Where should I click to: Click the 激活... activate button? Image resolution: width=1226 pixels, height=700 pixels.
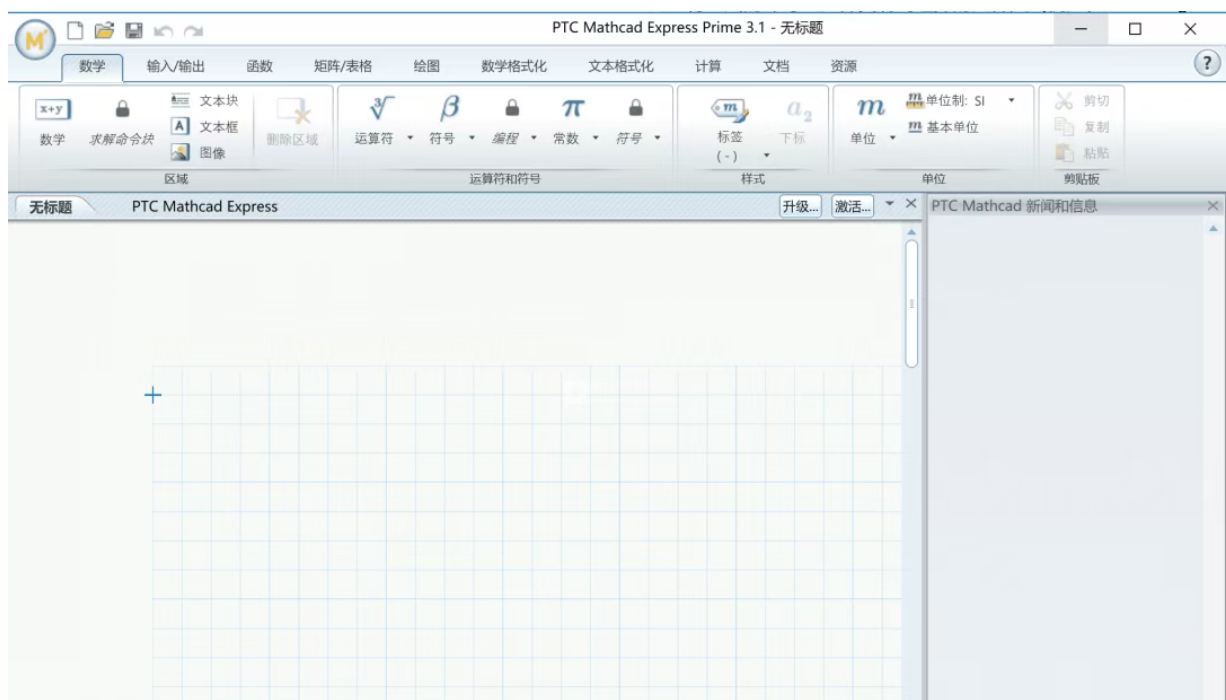[853, 206]
